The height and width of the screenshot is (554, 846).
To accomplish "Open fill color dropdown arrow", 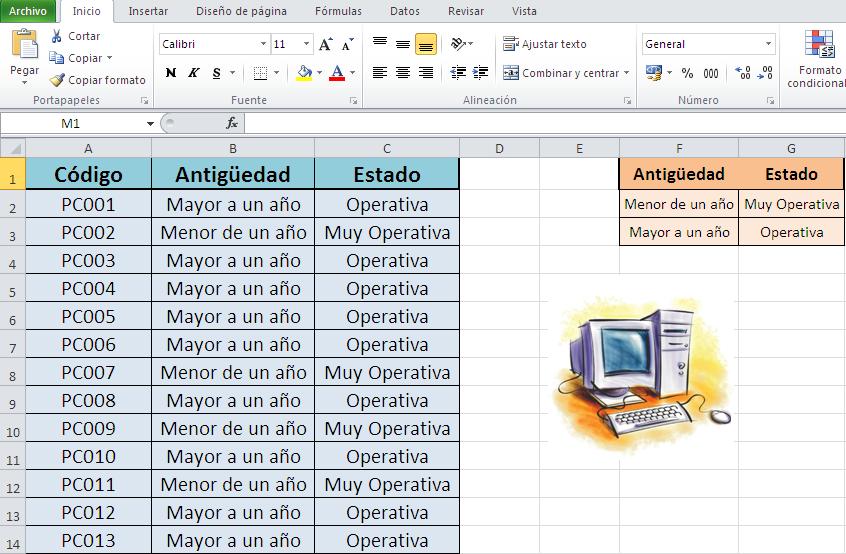I will pyautogui.click(x=319, y=73).
